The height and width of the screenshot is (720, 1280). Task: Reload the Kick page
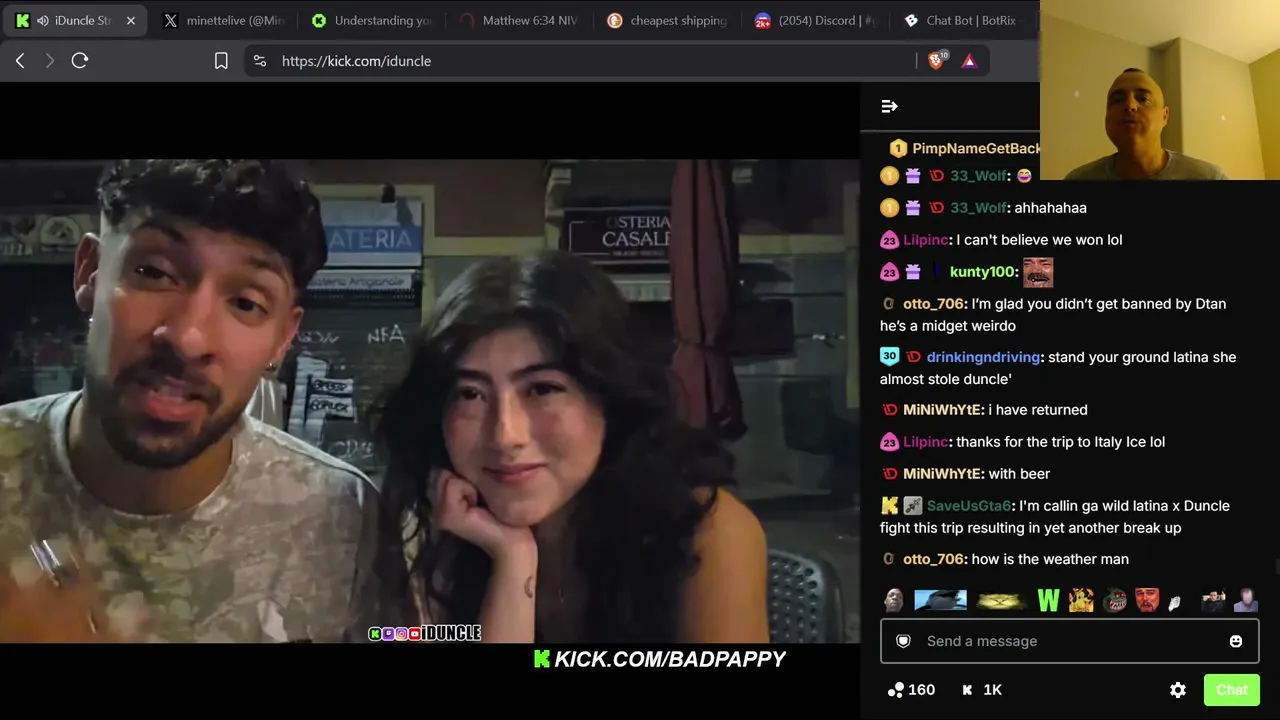pyautogui.click(x=80, y=61)
